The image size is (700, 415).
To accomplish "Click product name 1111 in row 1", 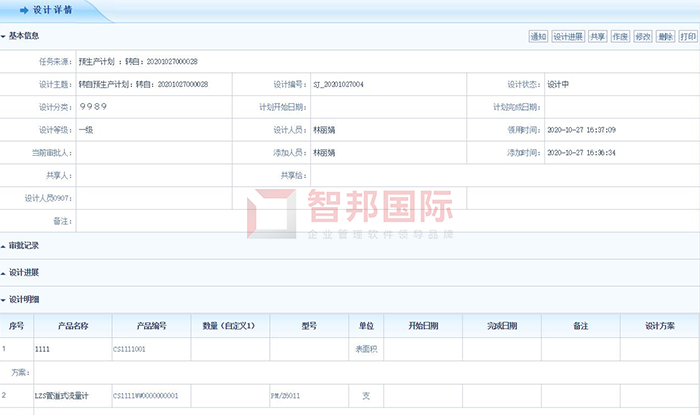I will pos(42,349).
